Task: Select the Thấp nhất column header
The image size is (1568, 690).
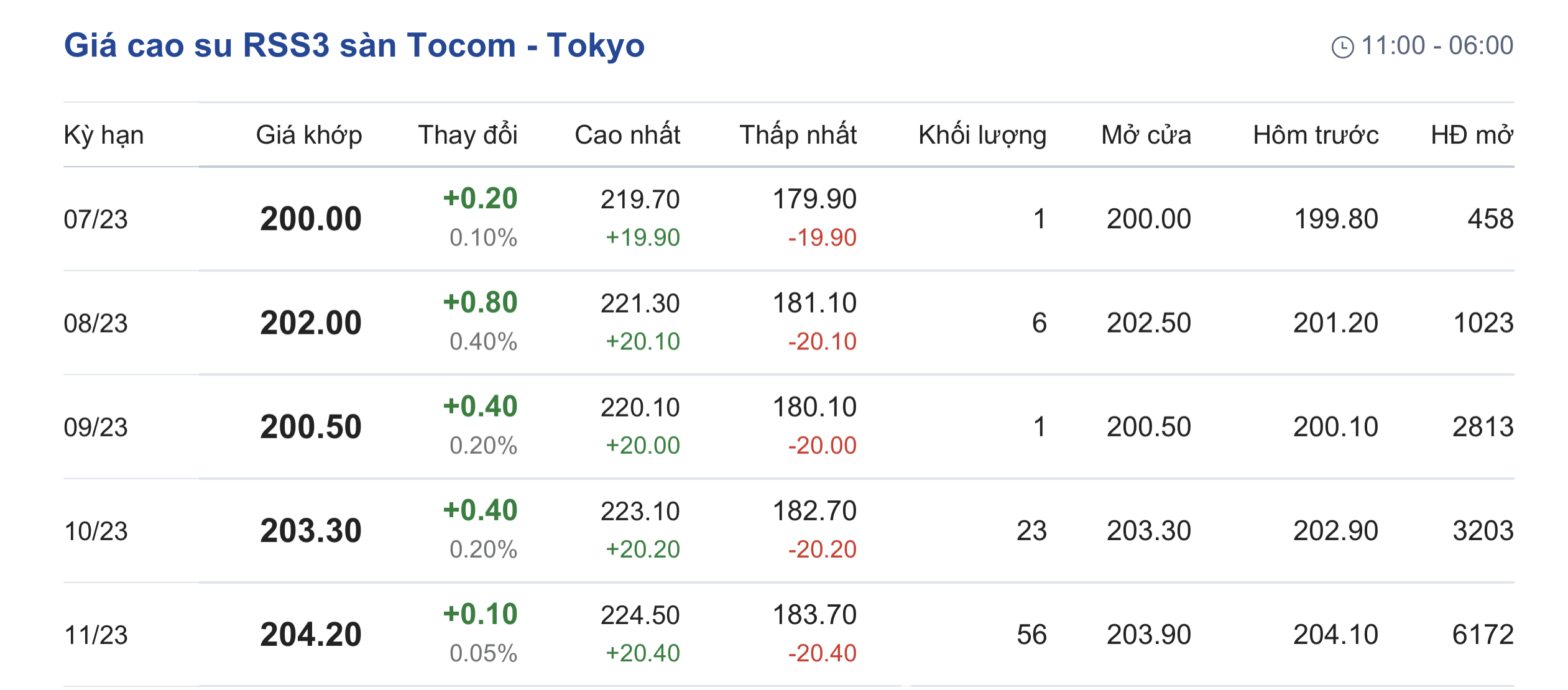Action: (x=798, y=135)
